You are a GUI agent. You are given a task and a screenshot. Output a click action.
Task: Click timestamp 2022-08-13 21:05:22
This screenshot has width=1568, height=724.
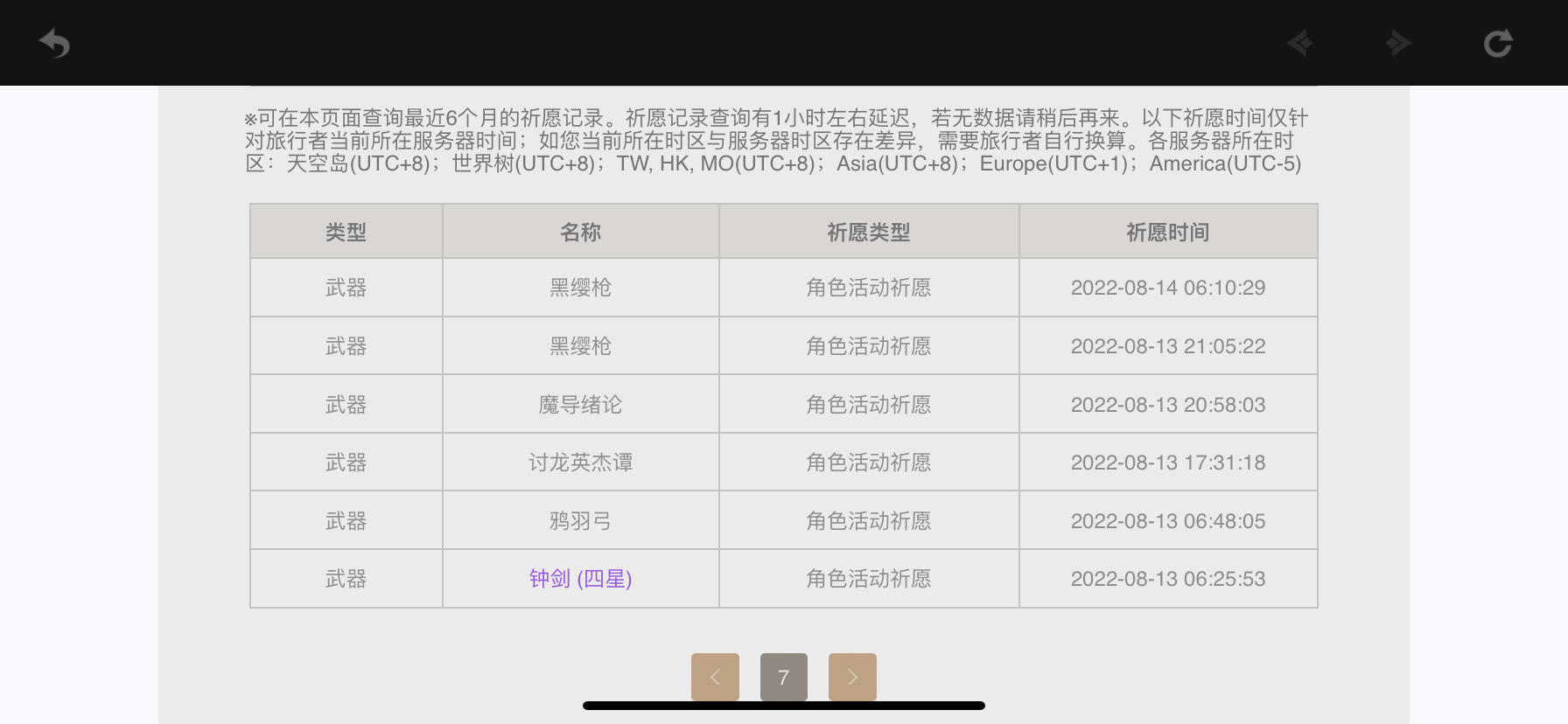[1168, 346]
